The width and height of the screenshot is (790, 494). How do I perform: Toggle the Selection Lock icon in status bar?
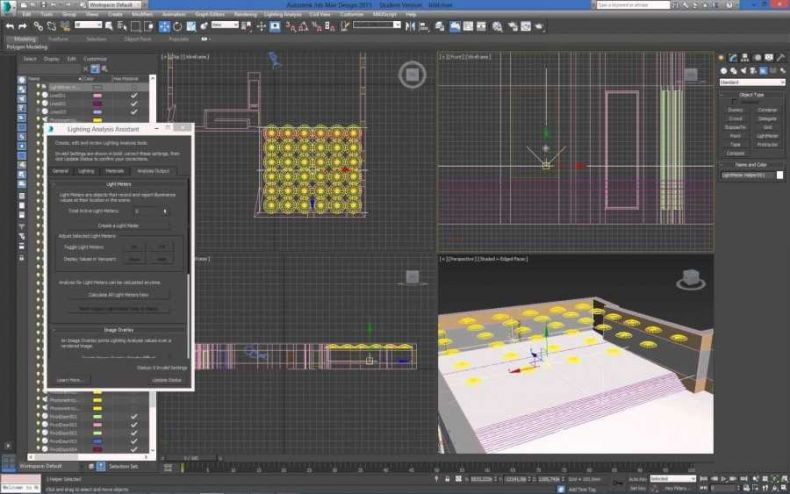click(447, 479)
